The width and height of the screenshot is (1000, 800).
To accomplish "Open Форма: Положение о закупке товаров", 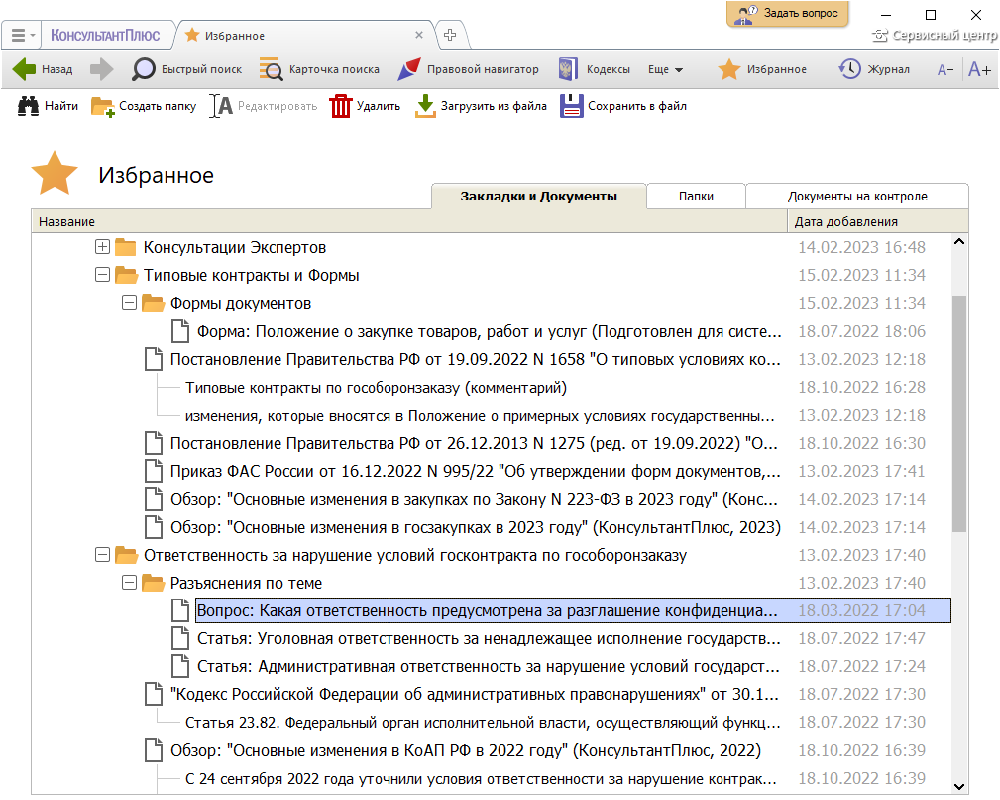I will 489,331.
